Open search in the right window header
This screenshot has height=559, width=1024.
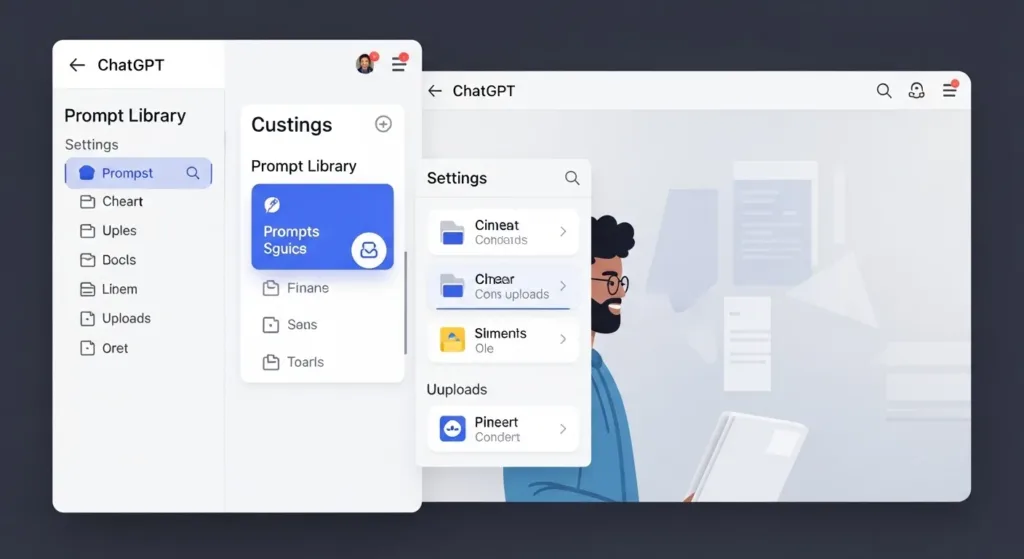884,91
